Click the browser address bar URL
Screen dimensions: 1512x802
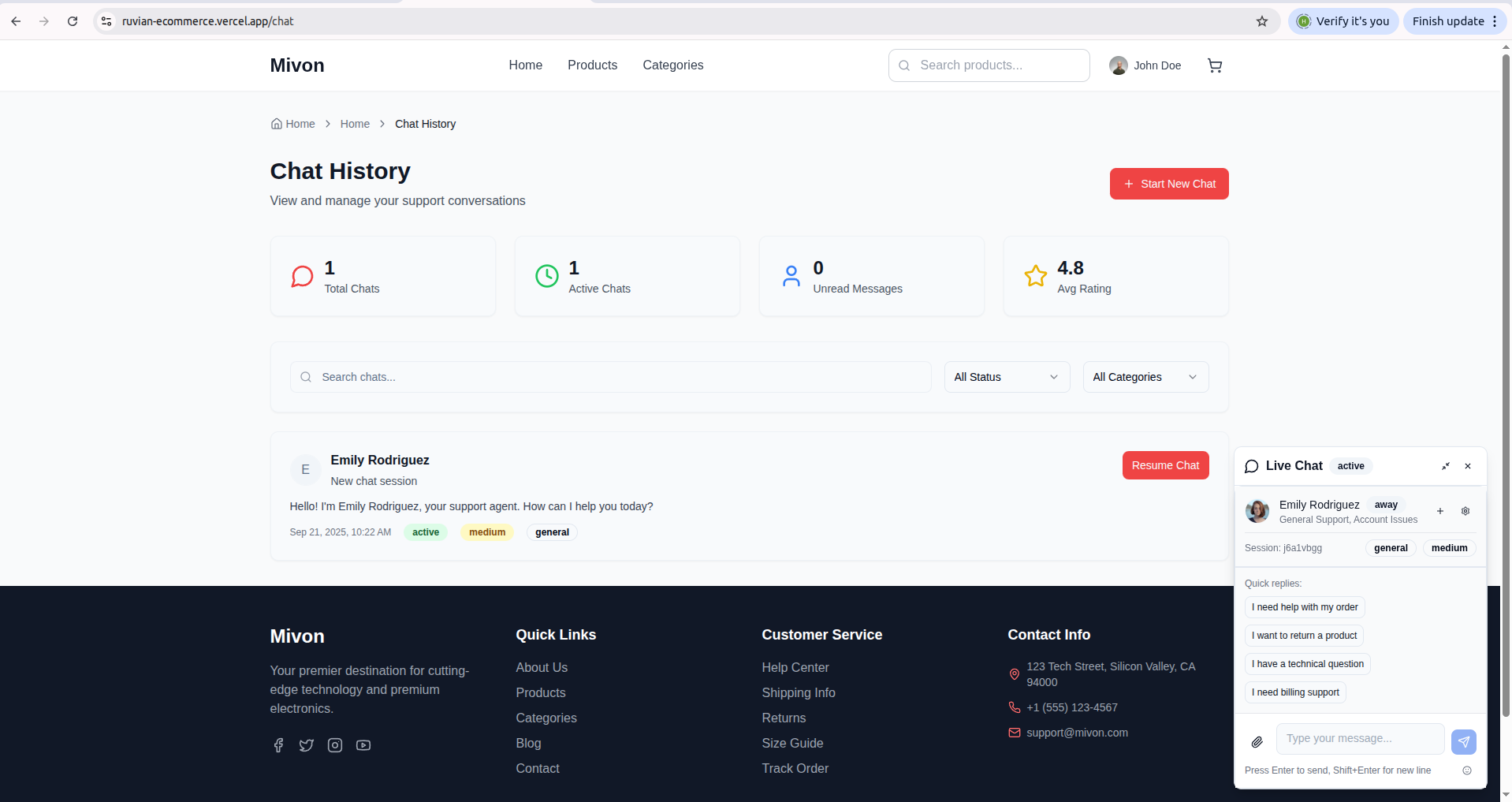[x=207, y=21]
